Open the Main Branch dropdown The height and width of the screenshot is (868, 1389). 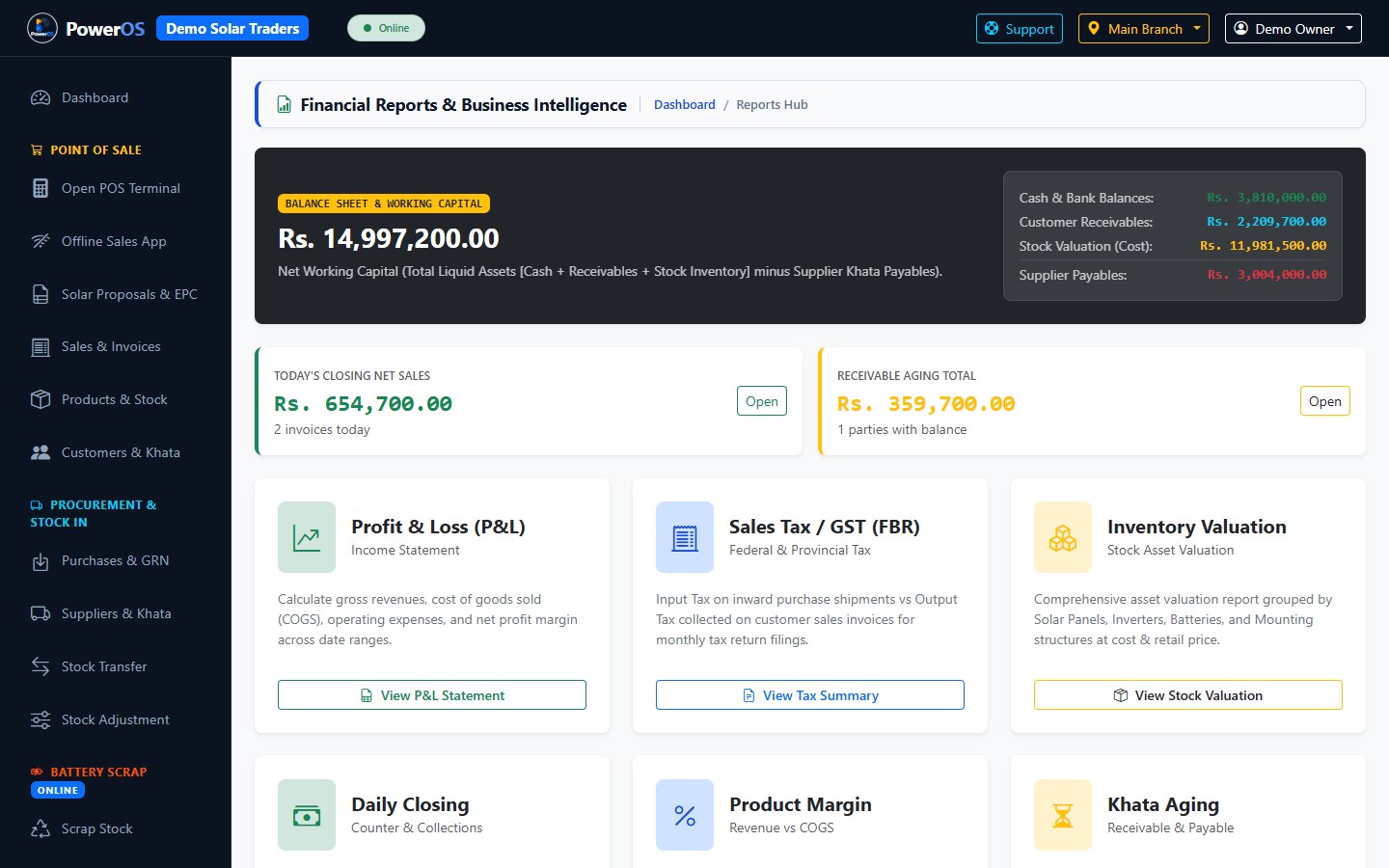click(x=1143, y=29)
